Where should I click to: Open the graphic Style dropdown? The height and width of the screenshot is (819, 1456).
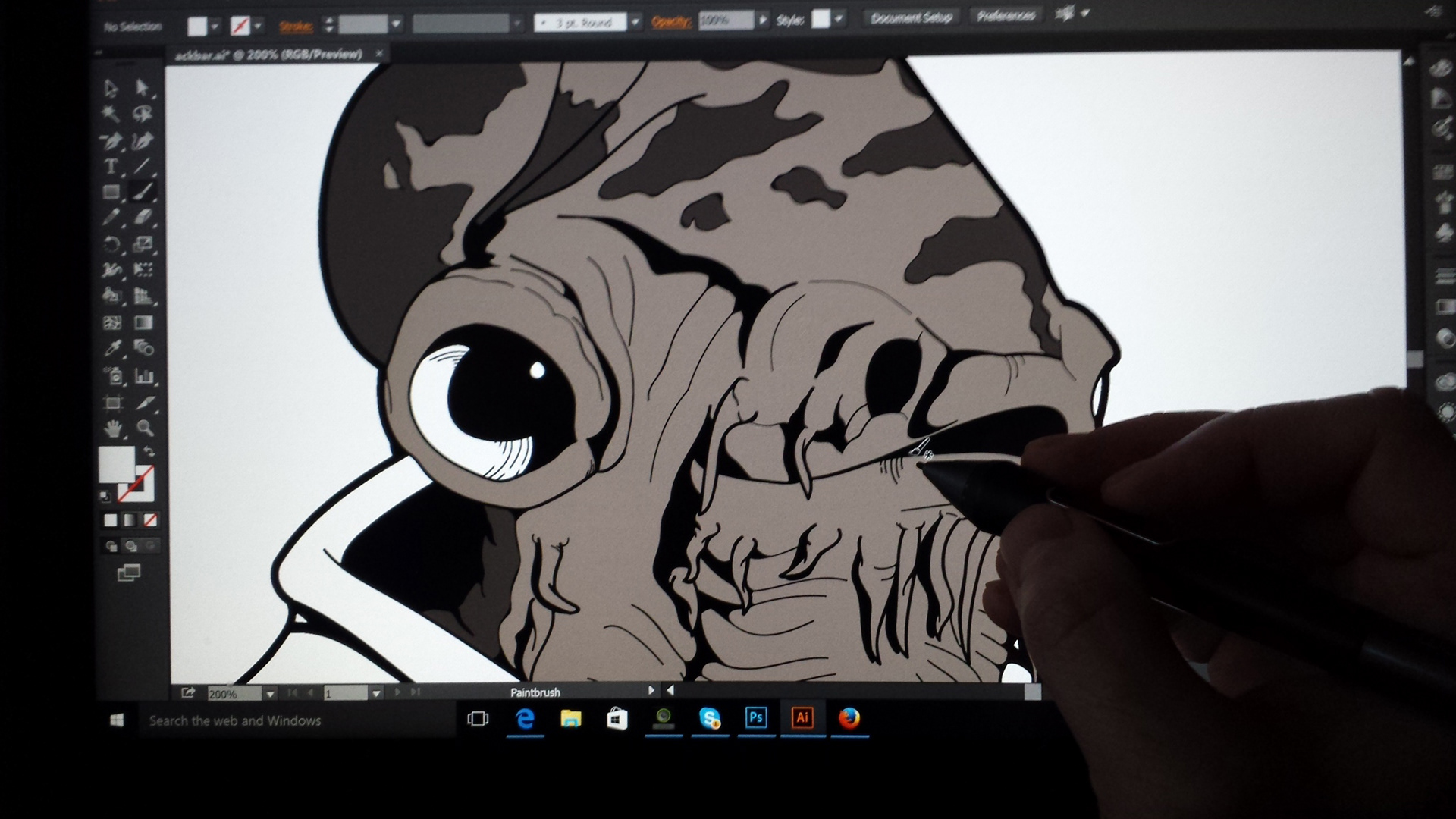point(839,19)
